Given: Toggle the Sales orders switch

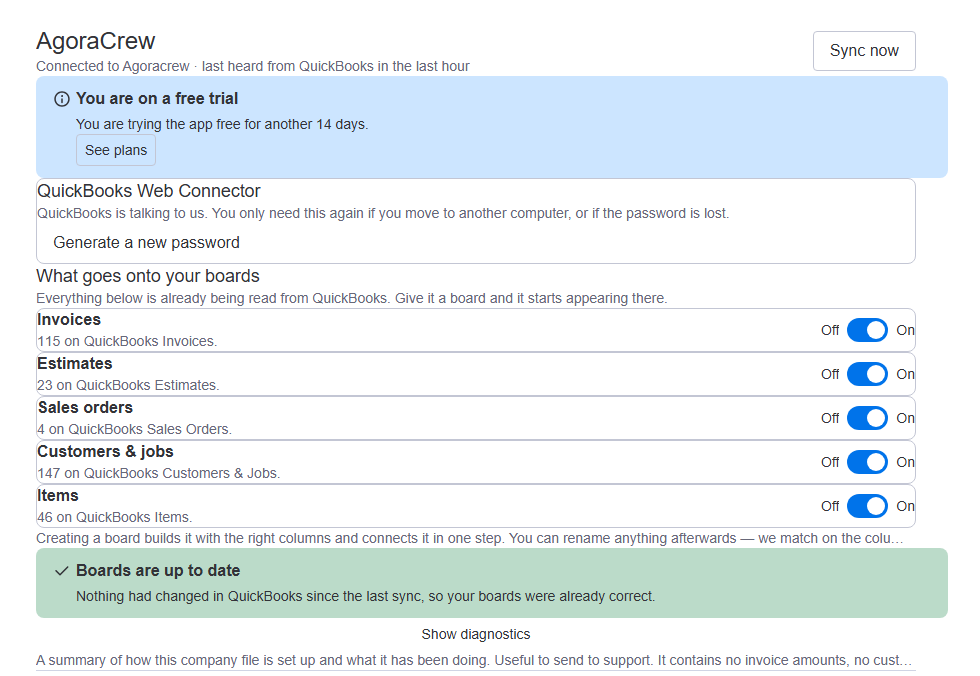Looking at the screenshot, I should pos(867,418).
